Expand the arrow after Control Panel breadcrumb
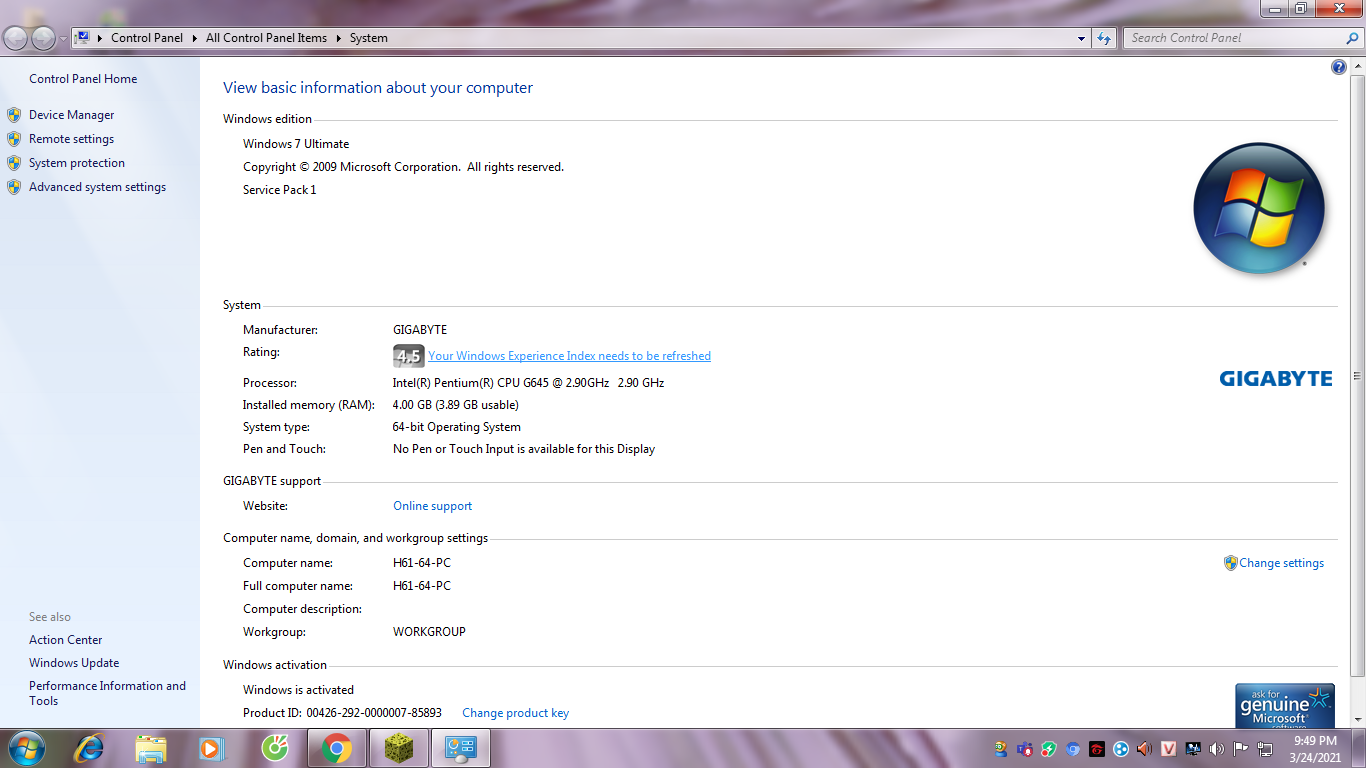This screenshot has height=768, width=1366. tap(195, 38)
